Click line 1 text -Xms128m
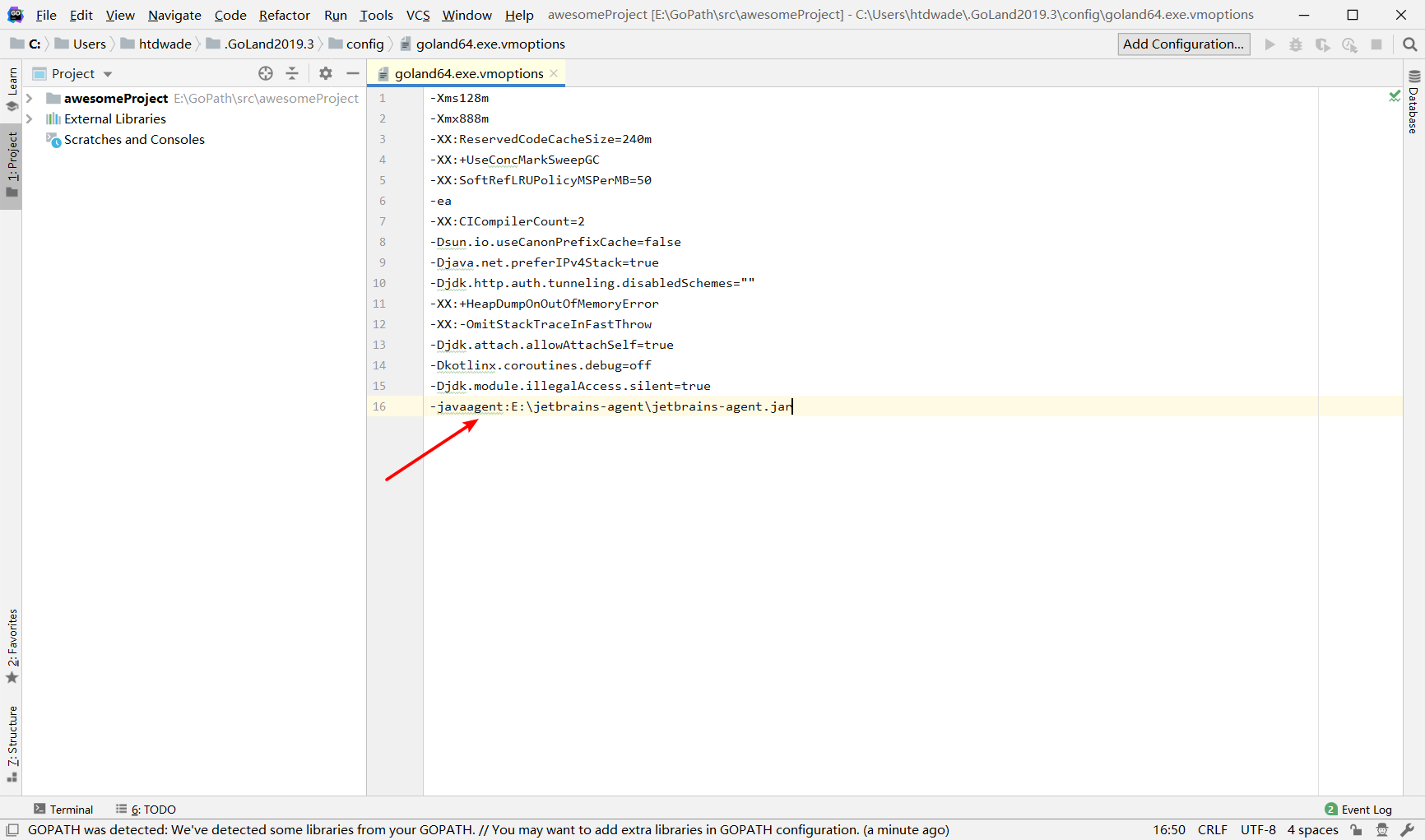 [x=459, y=98]
